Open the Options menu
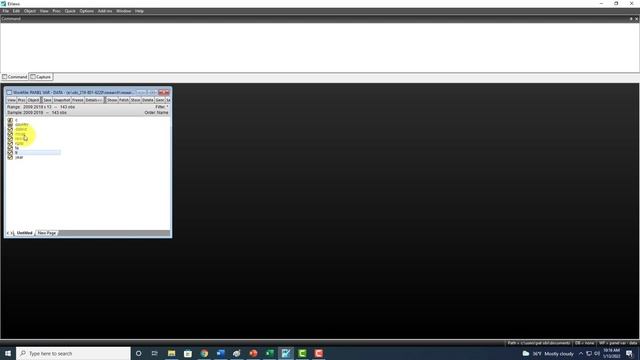The image size is (640, 360). tap(87, 11)
